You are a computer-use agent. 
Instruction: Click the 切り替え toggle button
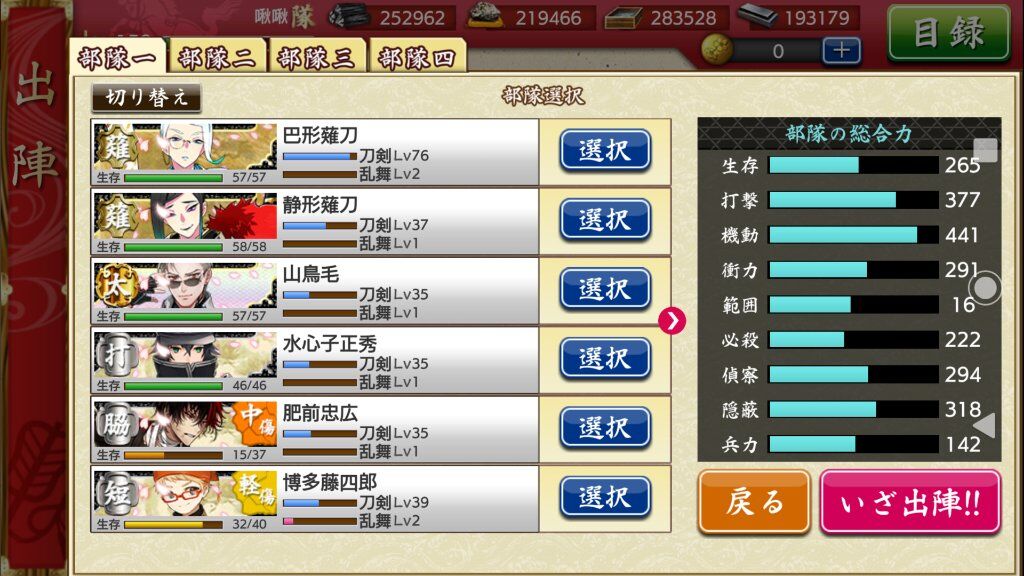click(146, 98)
